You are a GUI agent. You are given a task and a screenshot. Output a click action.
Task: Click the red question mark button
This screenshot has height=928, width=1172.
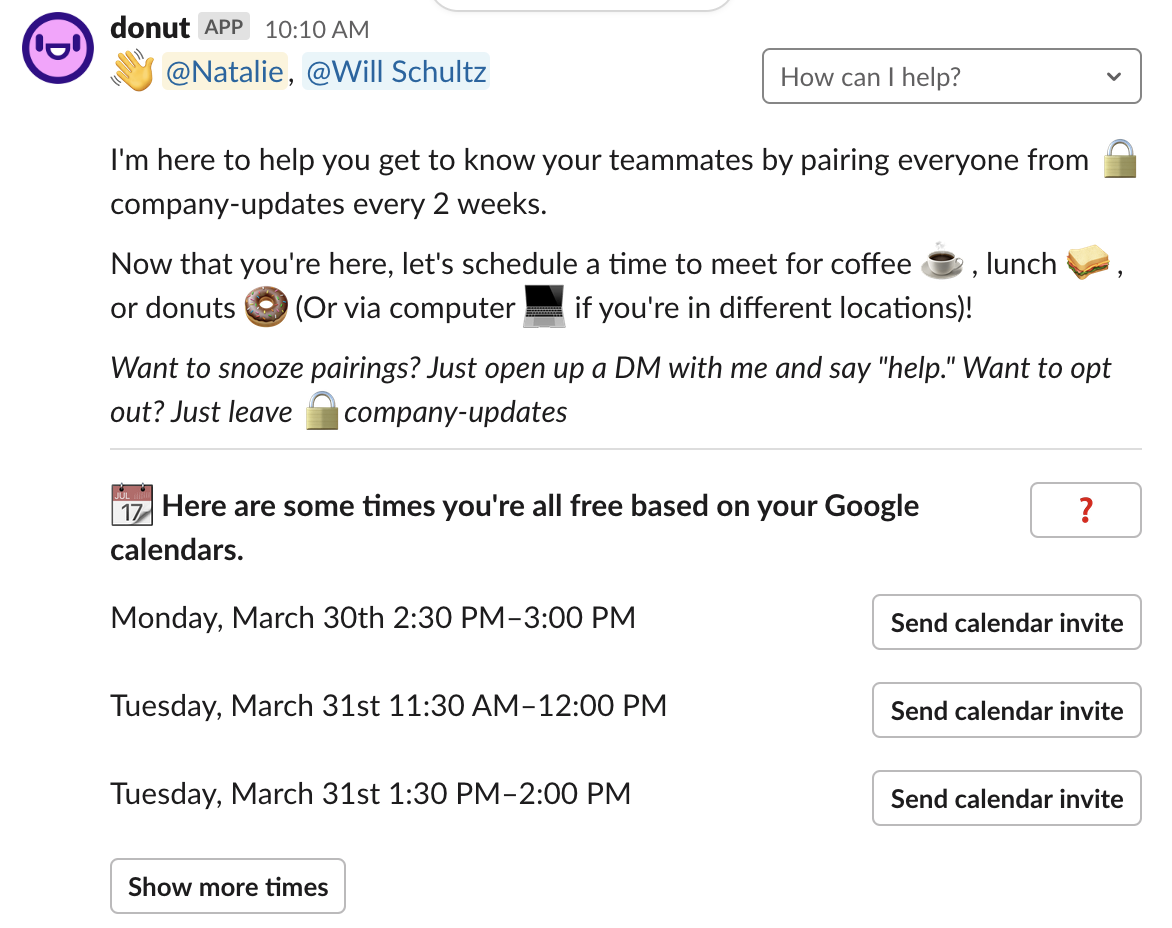click(1085, 510)
